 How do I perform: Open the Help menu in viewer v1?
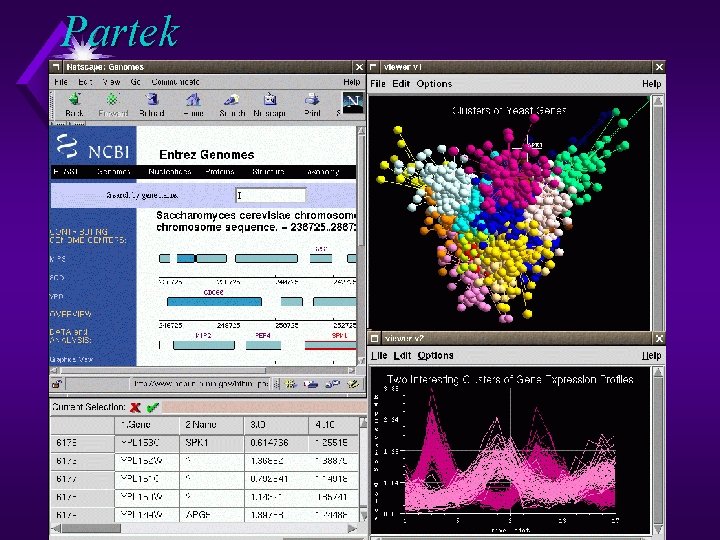click(652, 84)
